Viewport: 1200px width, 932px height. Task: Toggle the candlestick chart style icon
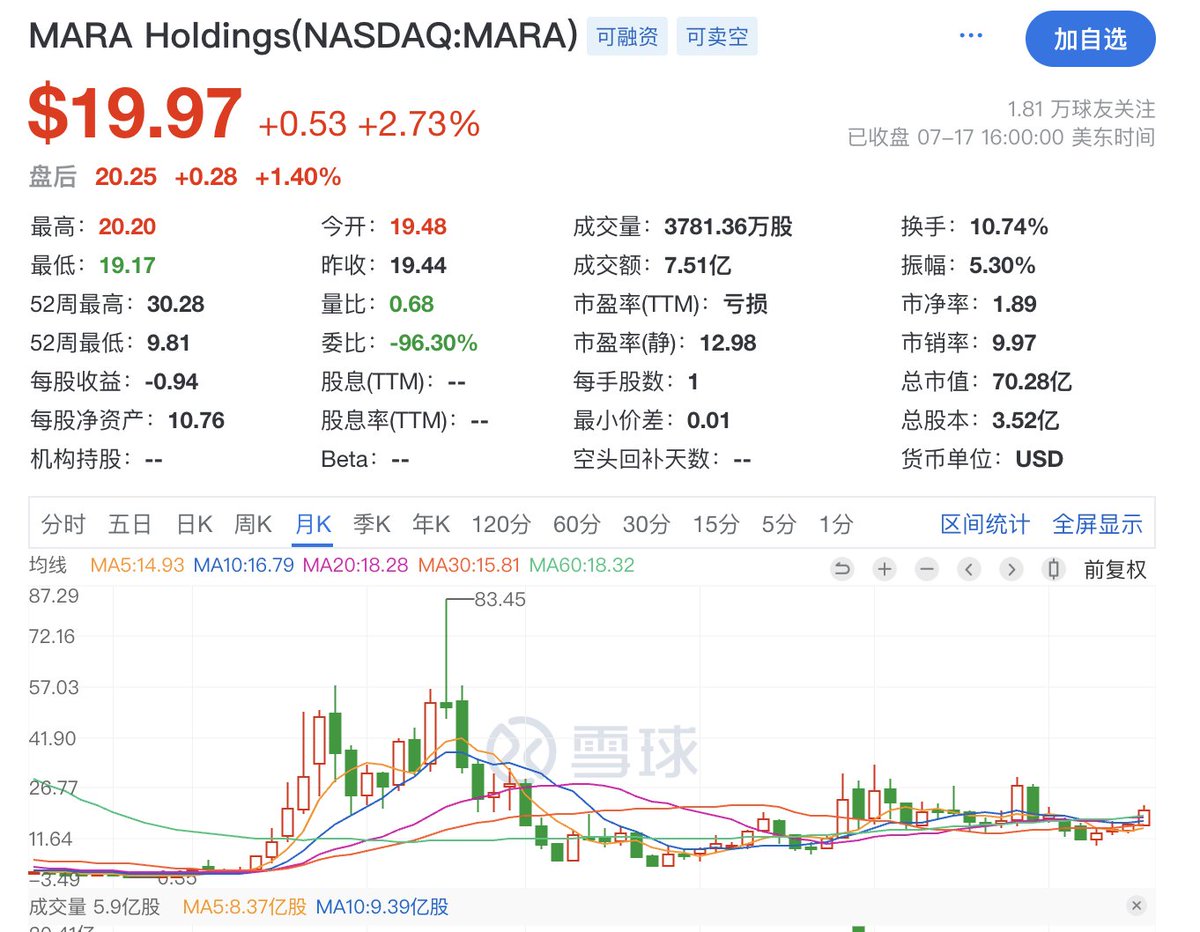pos(1053,570)
